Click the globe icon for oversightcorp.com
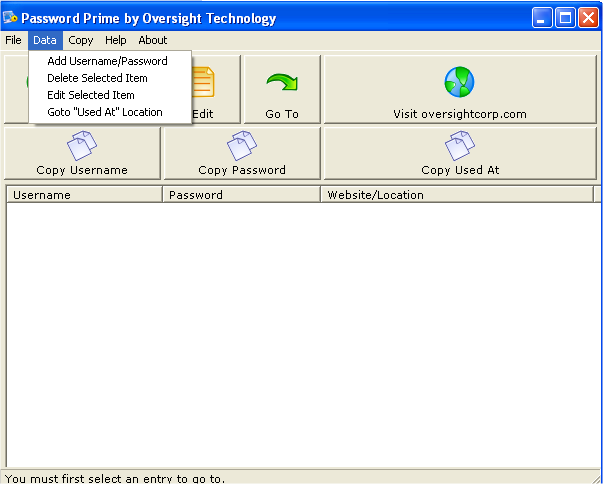Viewport: 603px width, 484px height. [x=460, y=82]
